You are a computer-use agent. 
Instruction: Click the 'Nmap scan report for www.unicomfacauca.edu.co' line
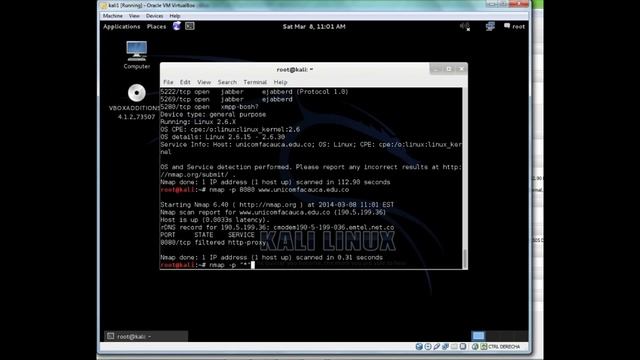tap(273, 212)
